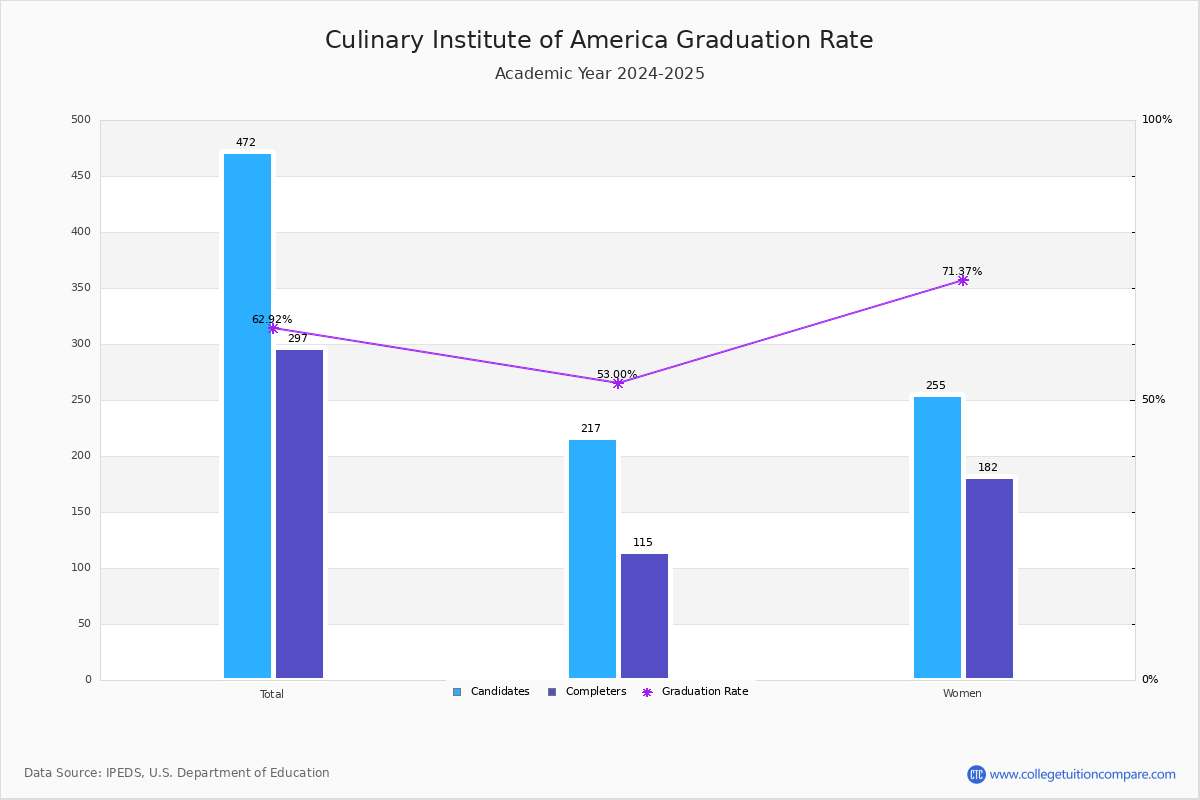Toggle the Graduation Rate series legend label
The width and height of the screenshot is (1200, 800).
705,692
